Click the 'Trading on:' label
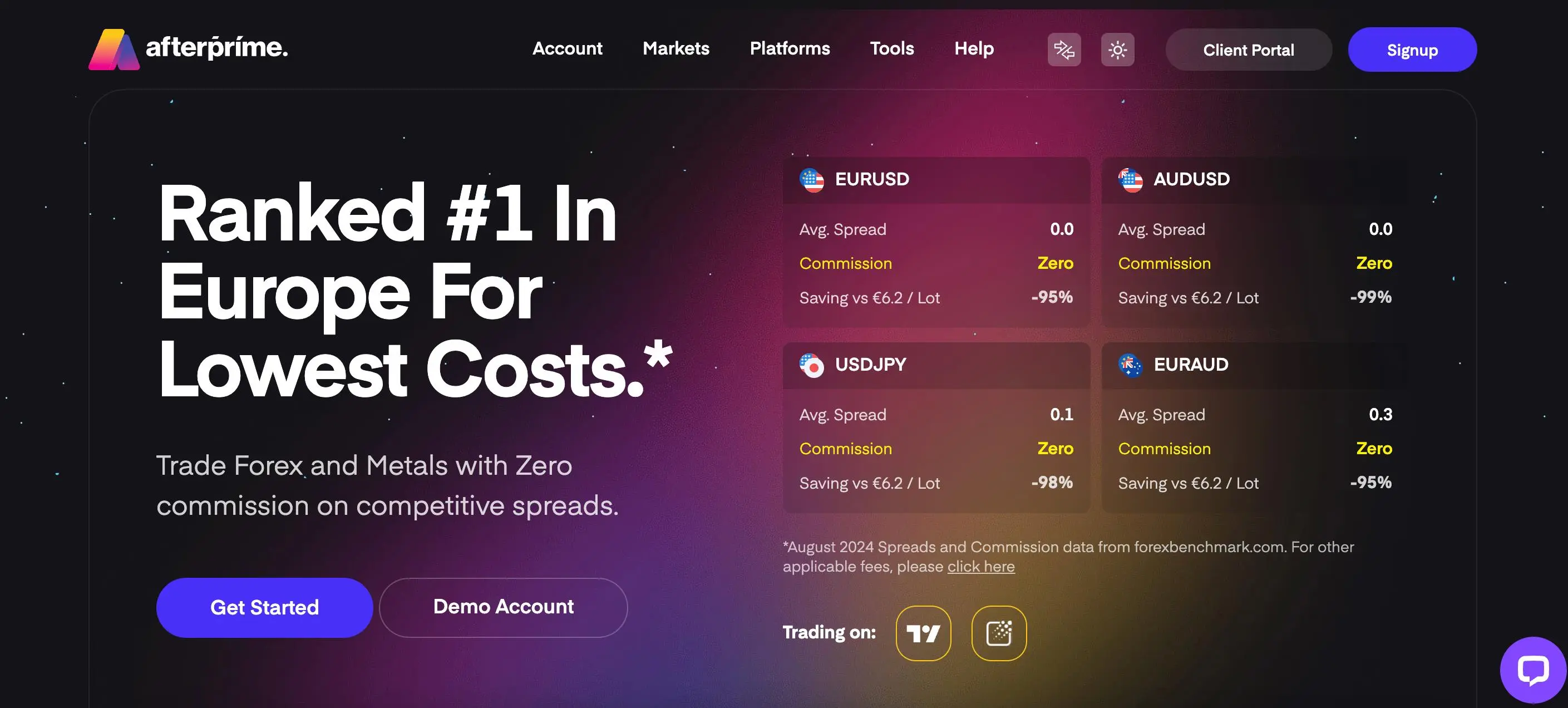This screenshot has width=1568, height=708. point(829,632)
